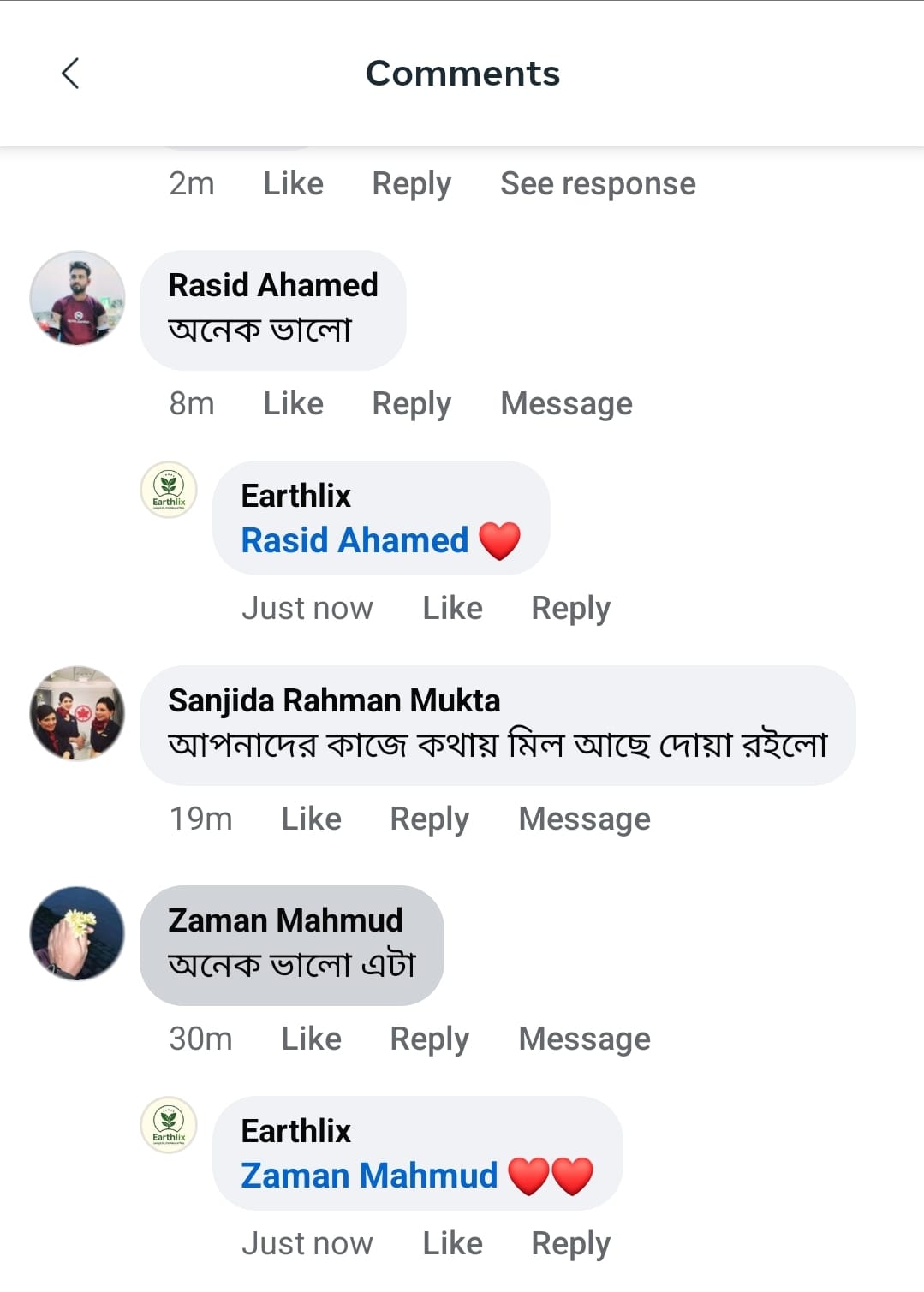Like Zaman Mahmud's comment
Viewport: 924px width, 1292px height.
click(311, 1039)
